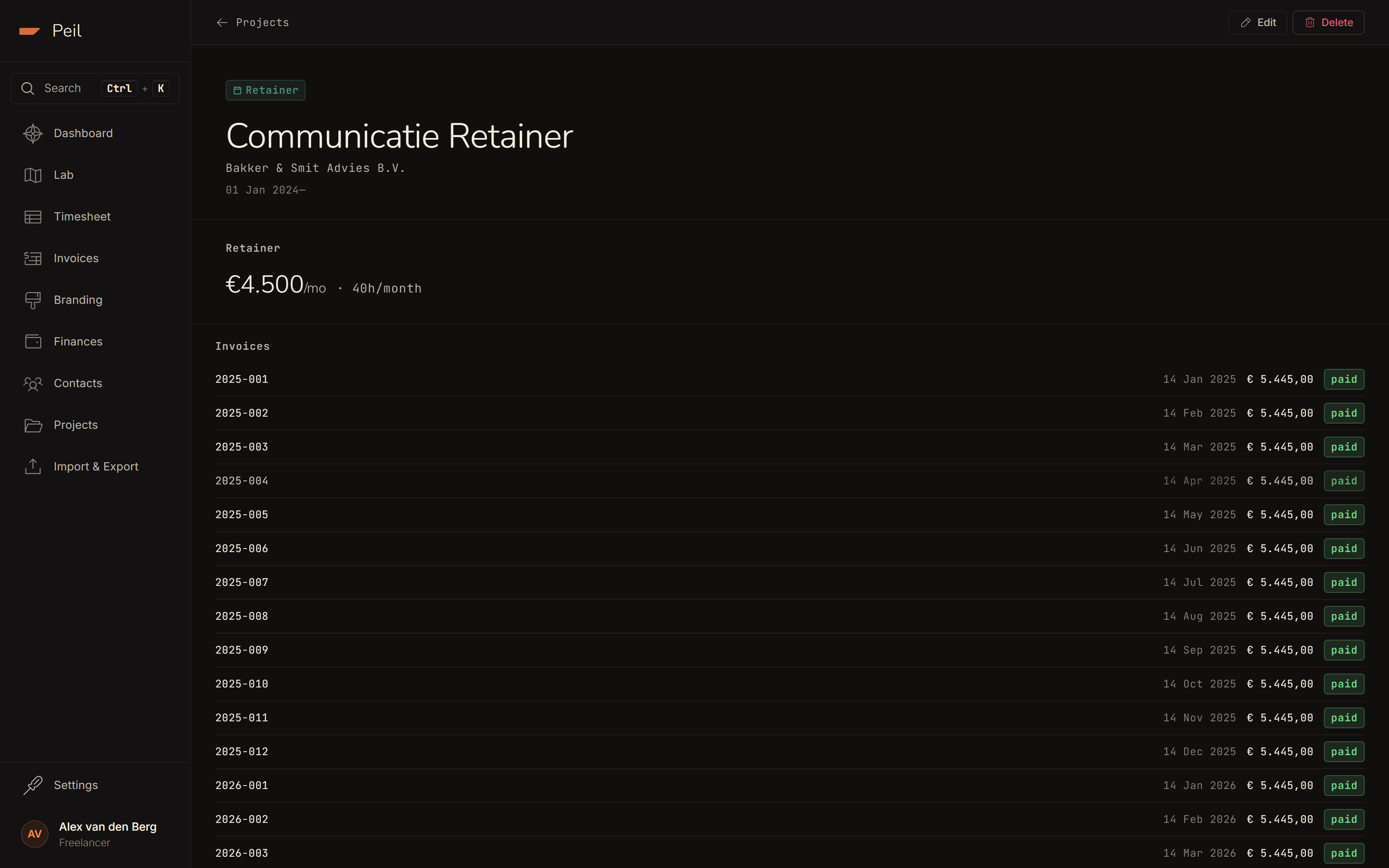Click the Timesheet table icon
Viewport: 1389px width, 868px height.
(33, 217)
